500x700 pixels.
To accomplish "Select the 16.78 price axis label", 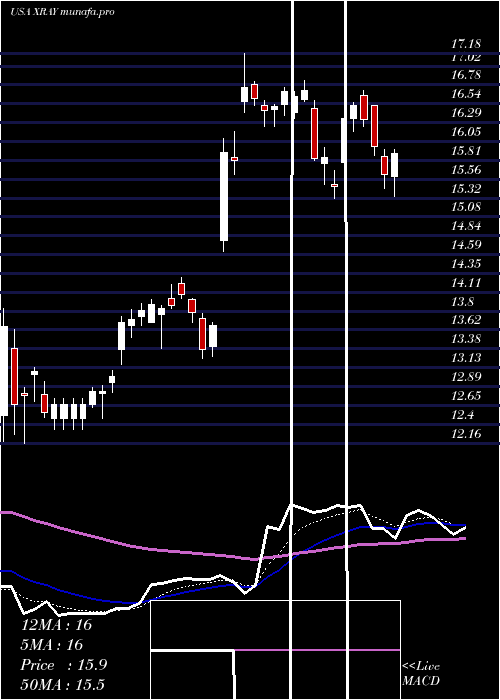I will point(466,74).
